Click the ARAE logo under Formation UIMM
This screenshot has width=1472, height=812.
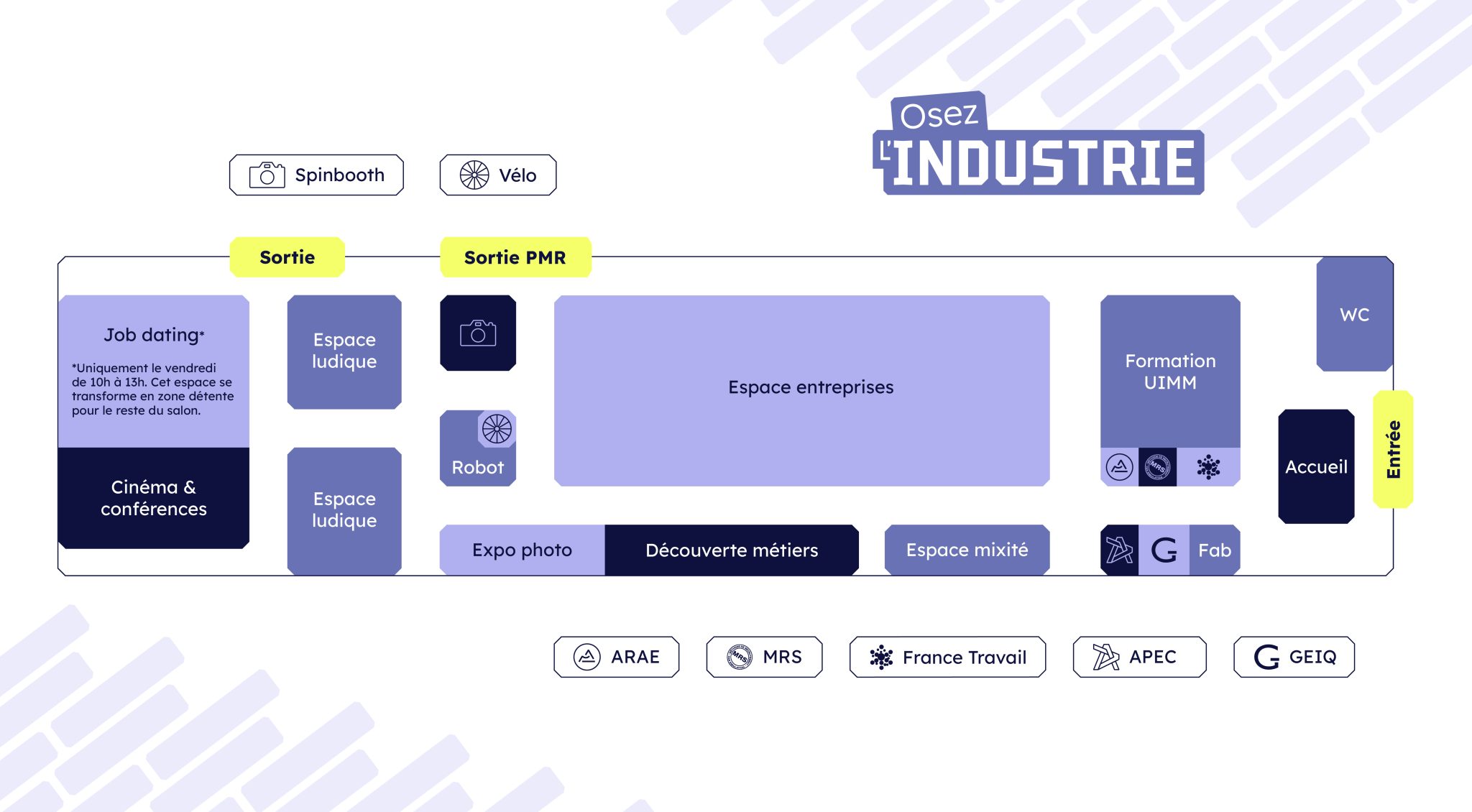1119,467
